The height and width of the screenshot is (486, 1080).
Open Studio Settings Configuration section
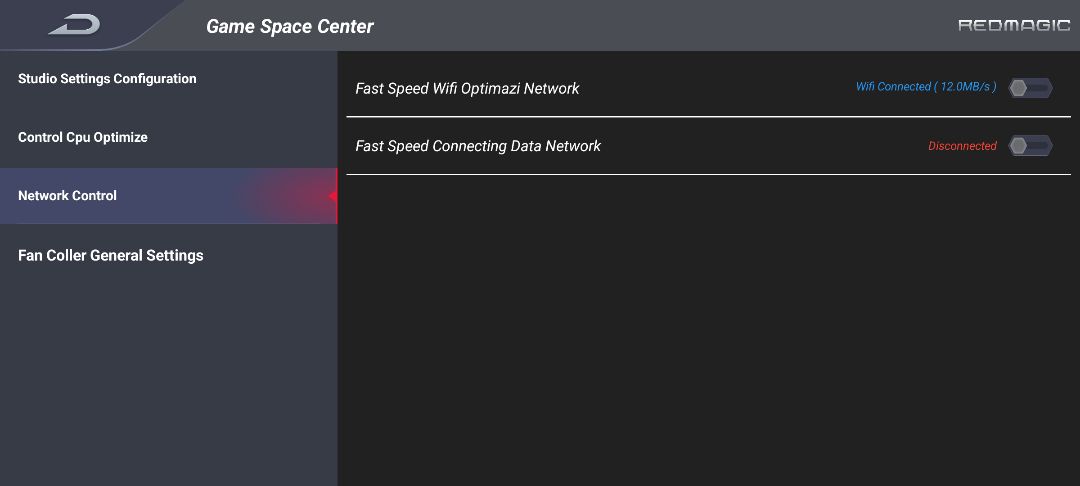click(x=169, y=79)
